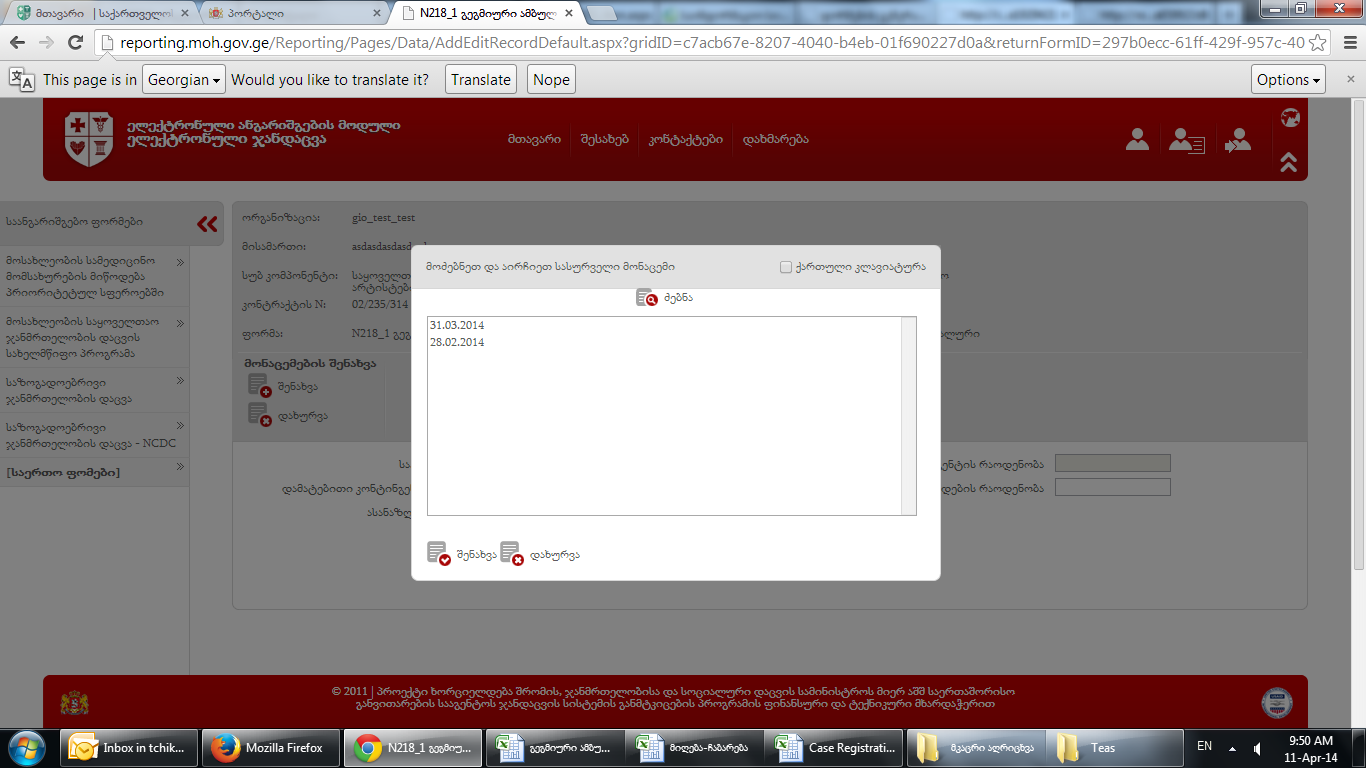Select the 28.02.2014 date entry

click(x=457, y=343)
